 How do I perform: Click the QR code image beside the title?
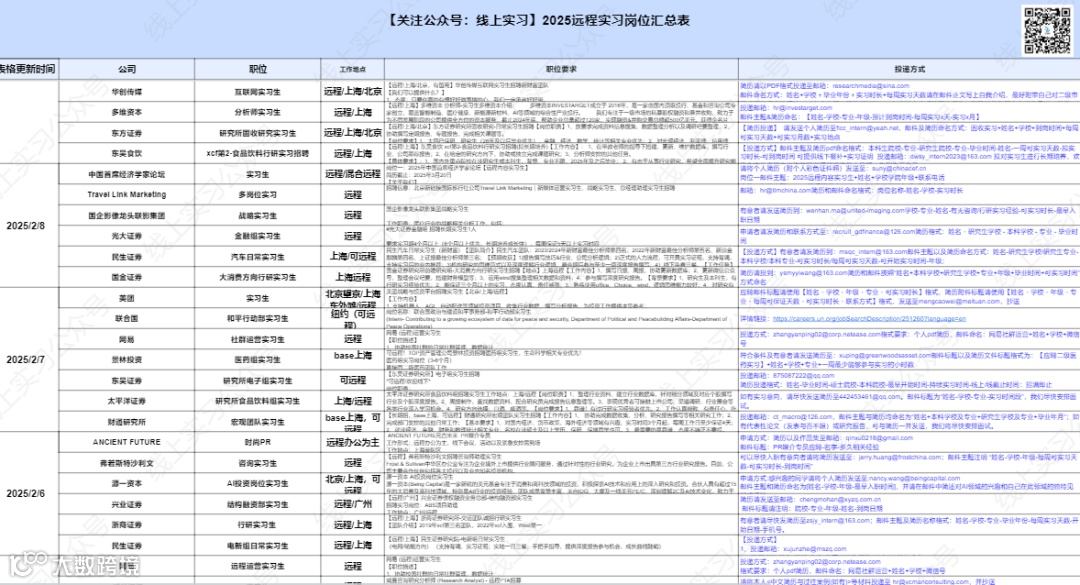point(1047,30)
